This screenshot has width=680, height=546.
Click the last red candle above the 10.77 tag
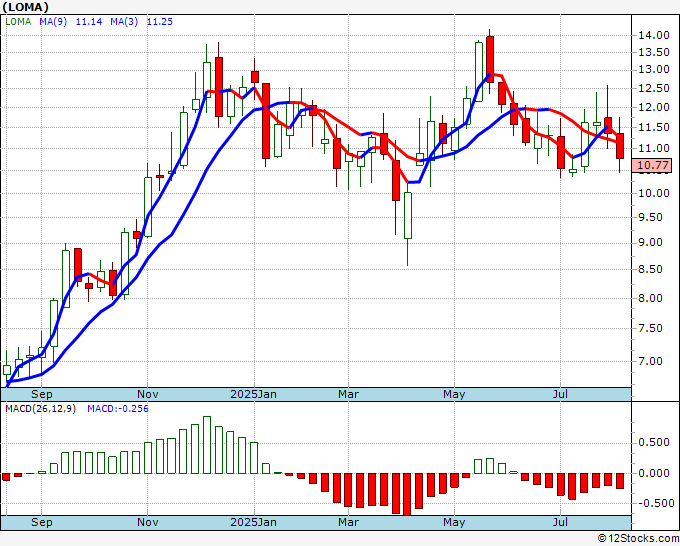click(620, 146)
